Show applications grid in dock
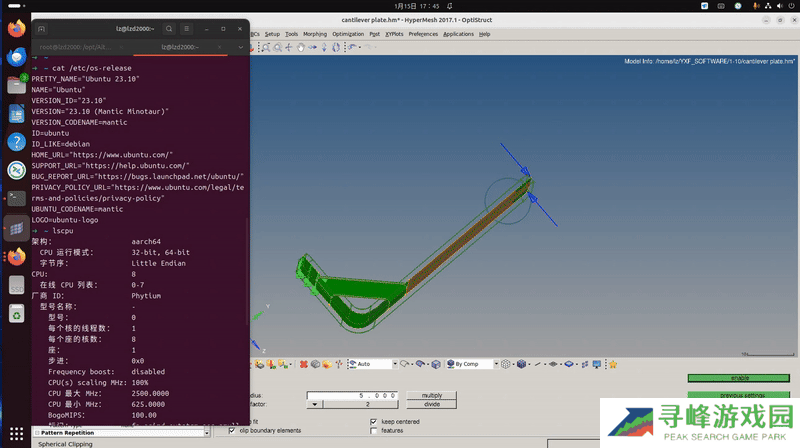The height and width of the screenshot is (448, 800). click(x=16, y=434)
